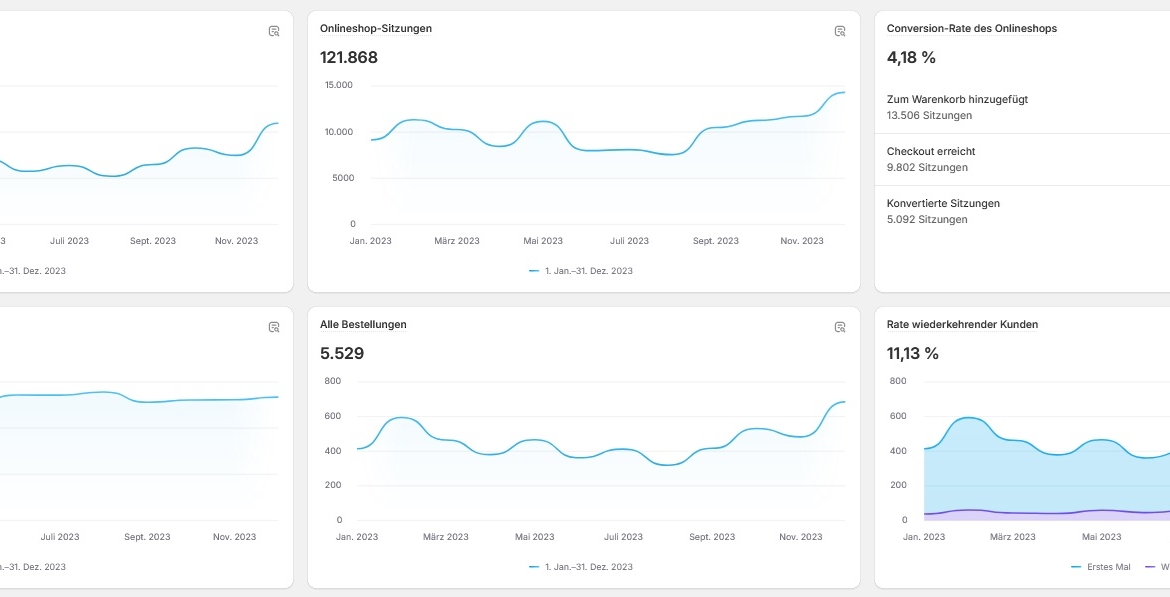Click Mai 2023 on the Onlineshop-Sitzungen axis
This screenshot has width=1170, height=597.
(x=543, y=241)
